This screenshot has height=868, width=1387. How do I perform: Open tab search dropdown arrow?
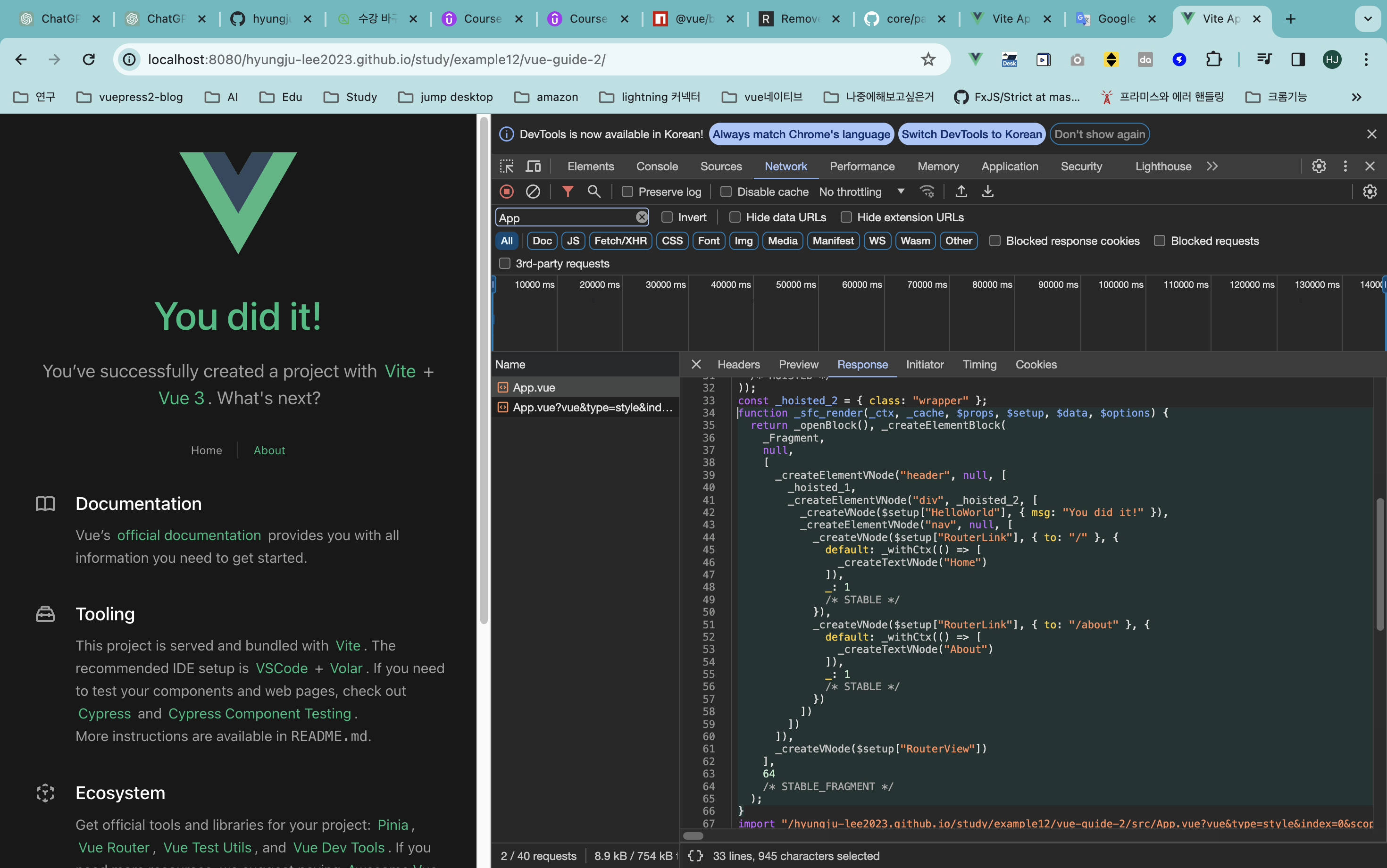(1368, 19)
